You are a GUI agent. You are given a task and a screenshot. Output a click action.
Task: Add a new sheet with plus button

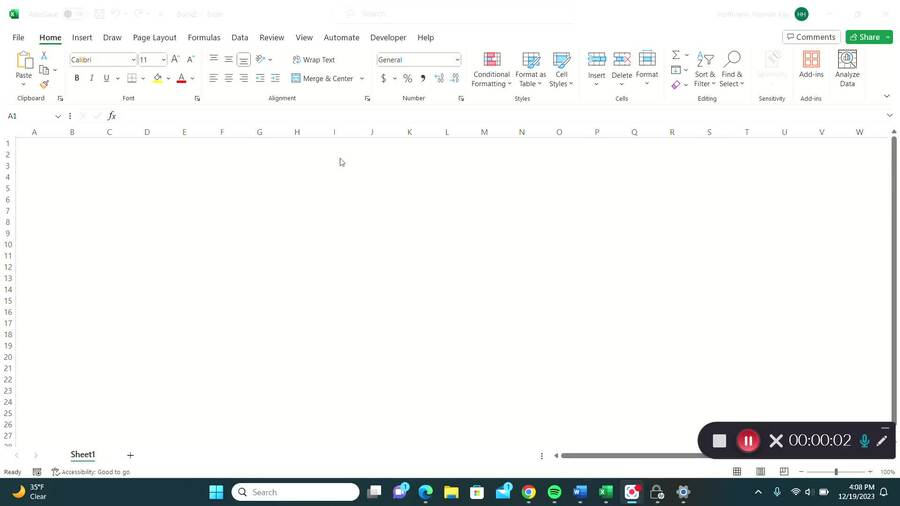click(130, 455)
